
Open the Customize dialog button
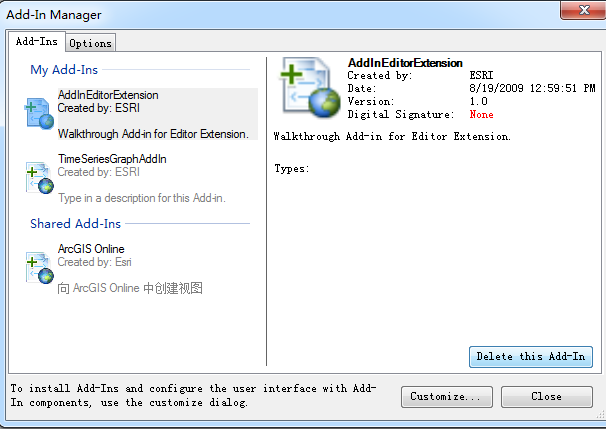point(446,397)
